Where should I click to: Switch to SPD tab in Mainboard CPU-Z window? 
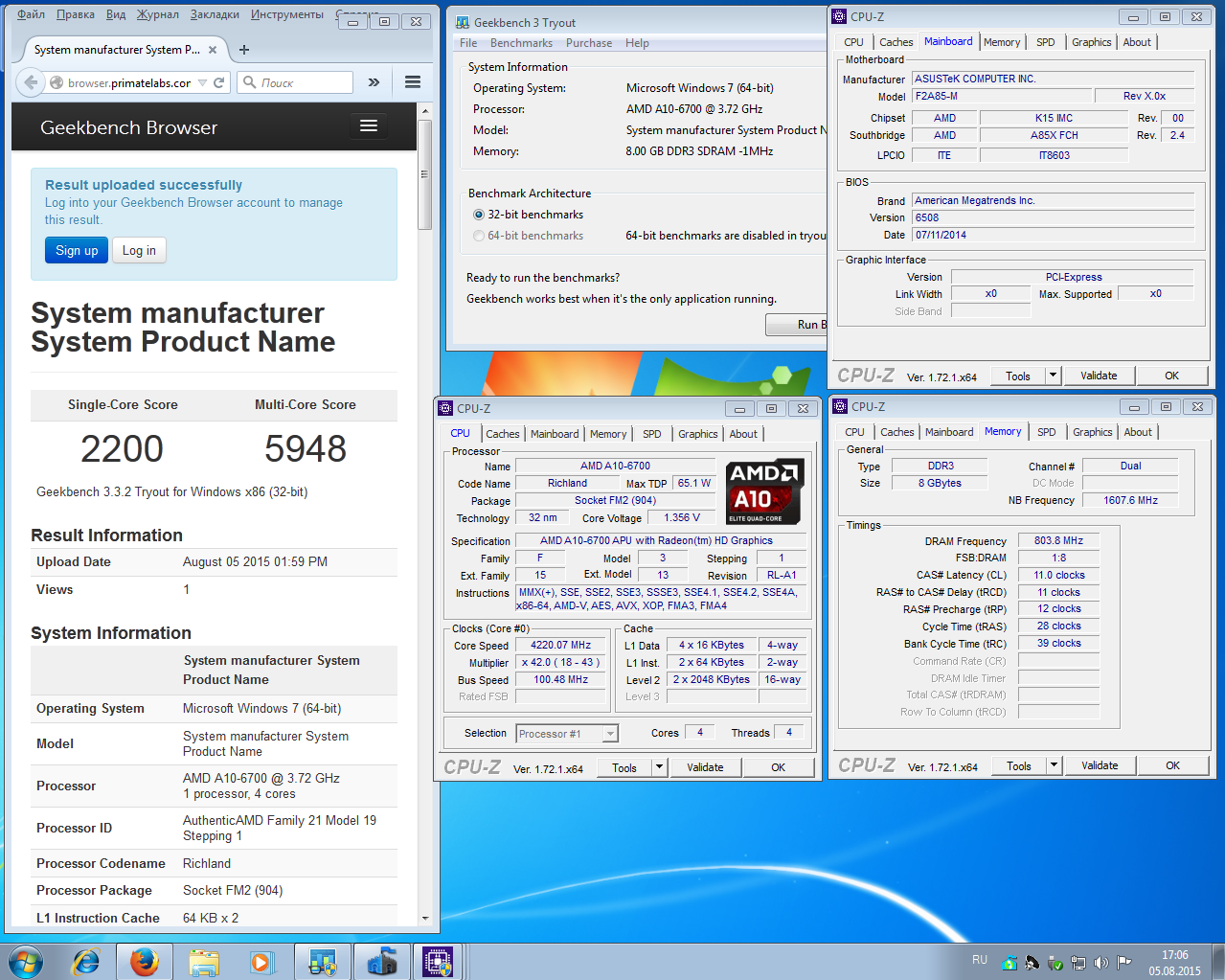click(x=1046, y=42)
